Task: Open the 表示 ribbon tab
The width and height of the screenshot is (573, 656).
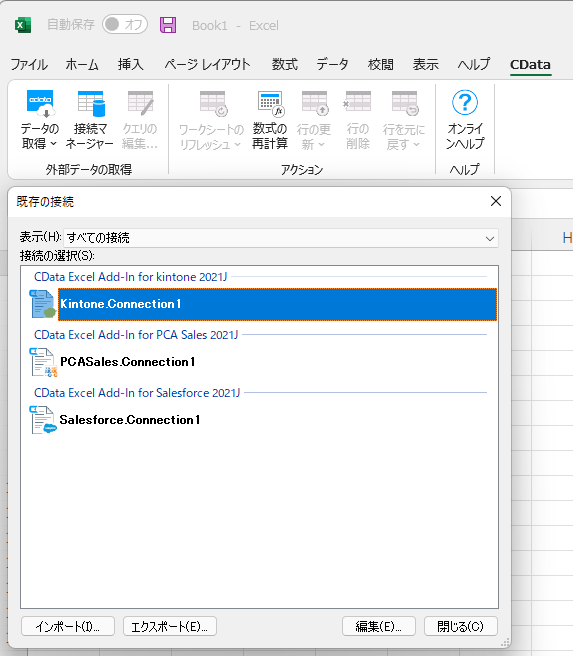Action: (426, 64)
